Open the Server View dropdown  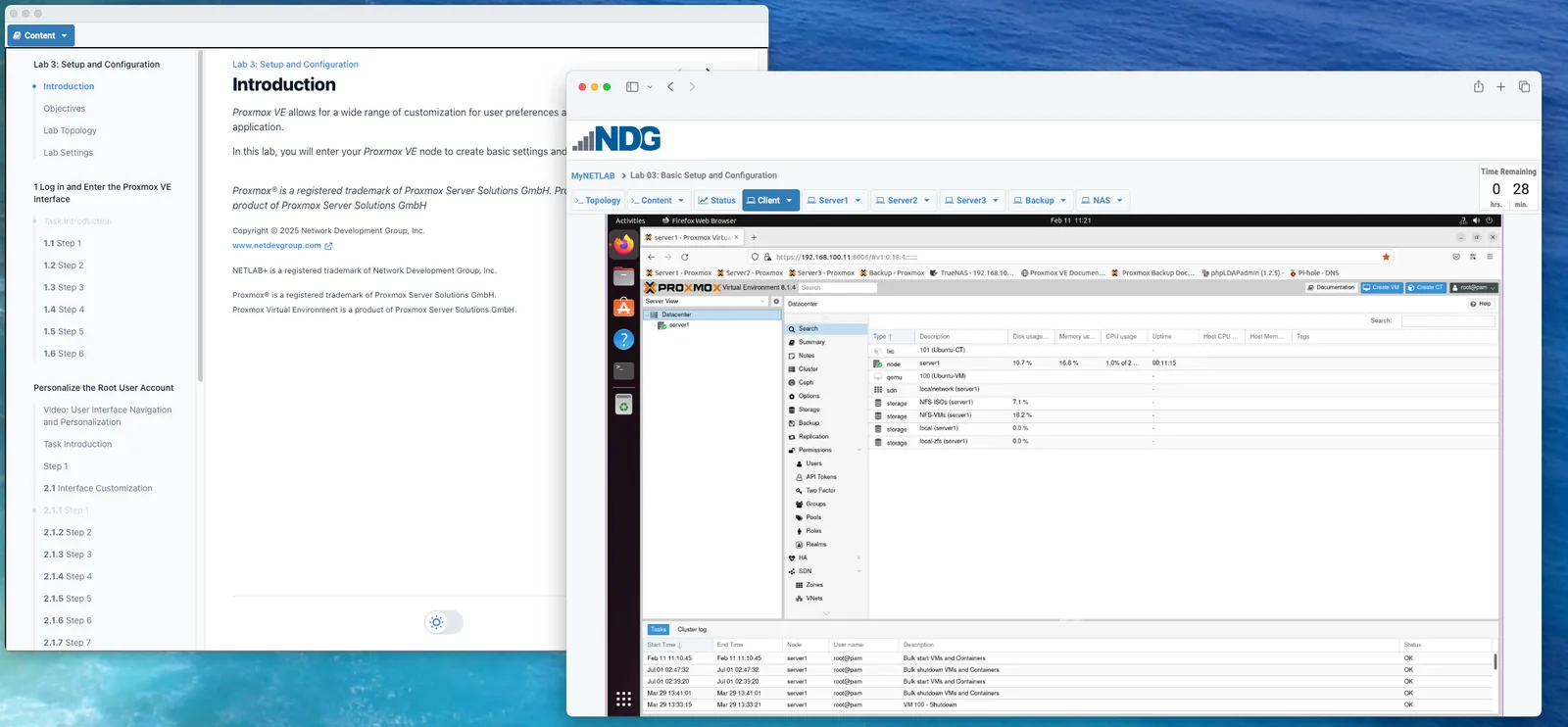point(705,302)
